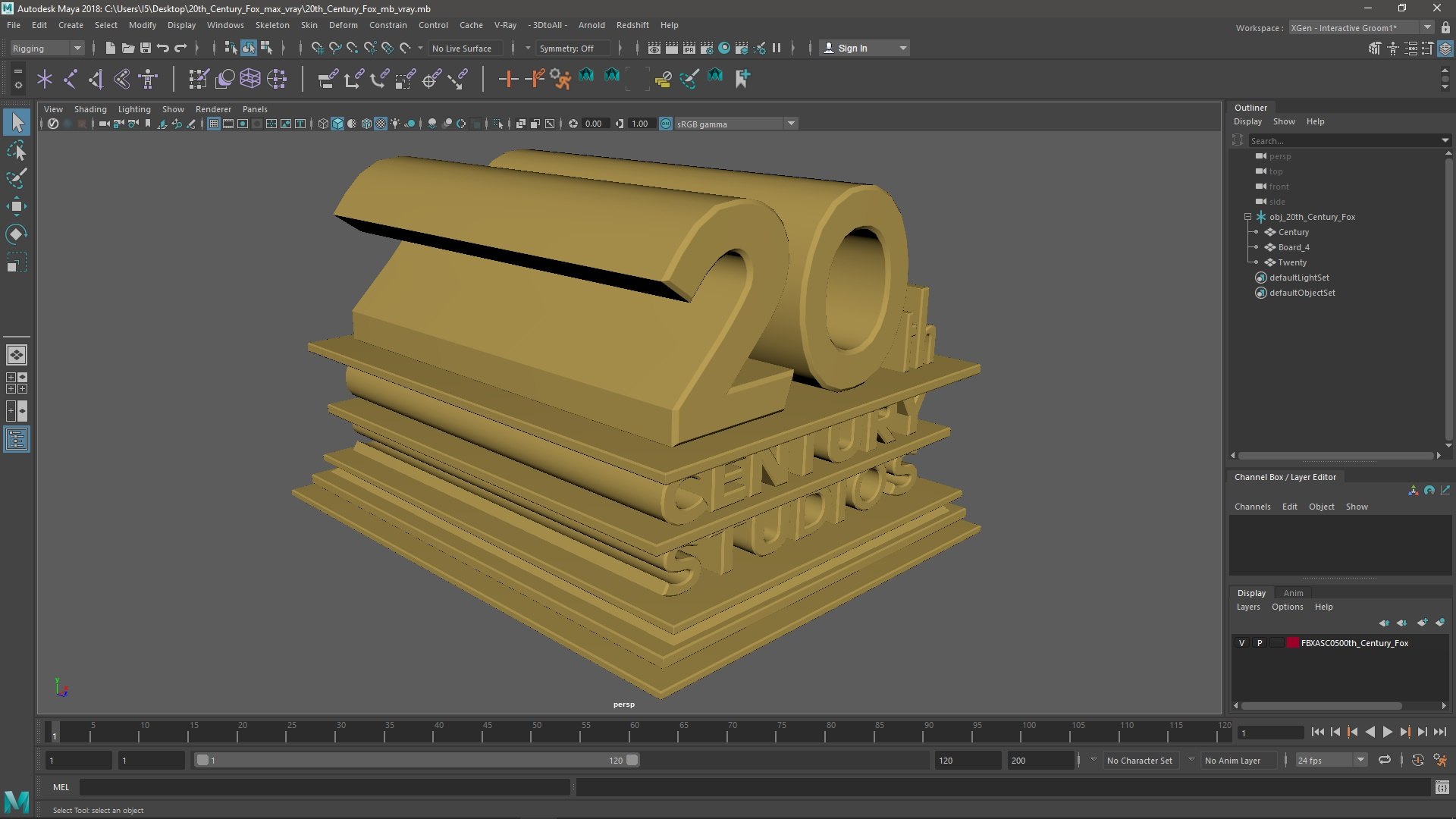Click the Redo arrow icon
This screenshot has height=819, width=1456.
[x=180, y=48]
